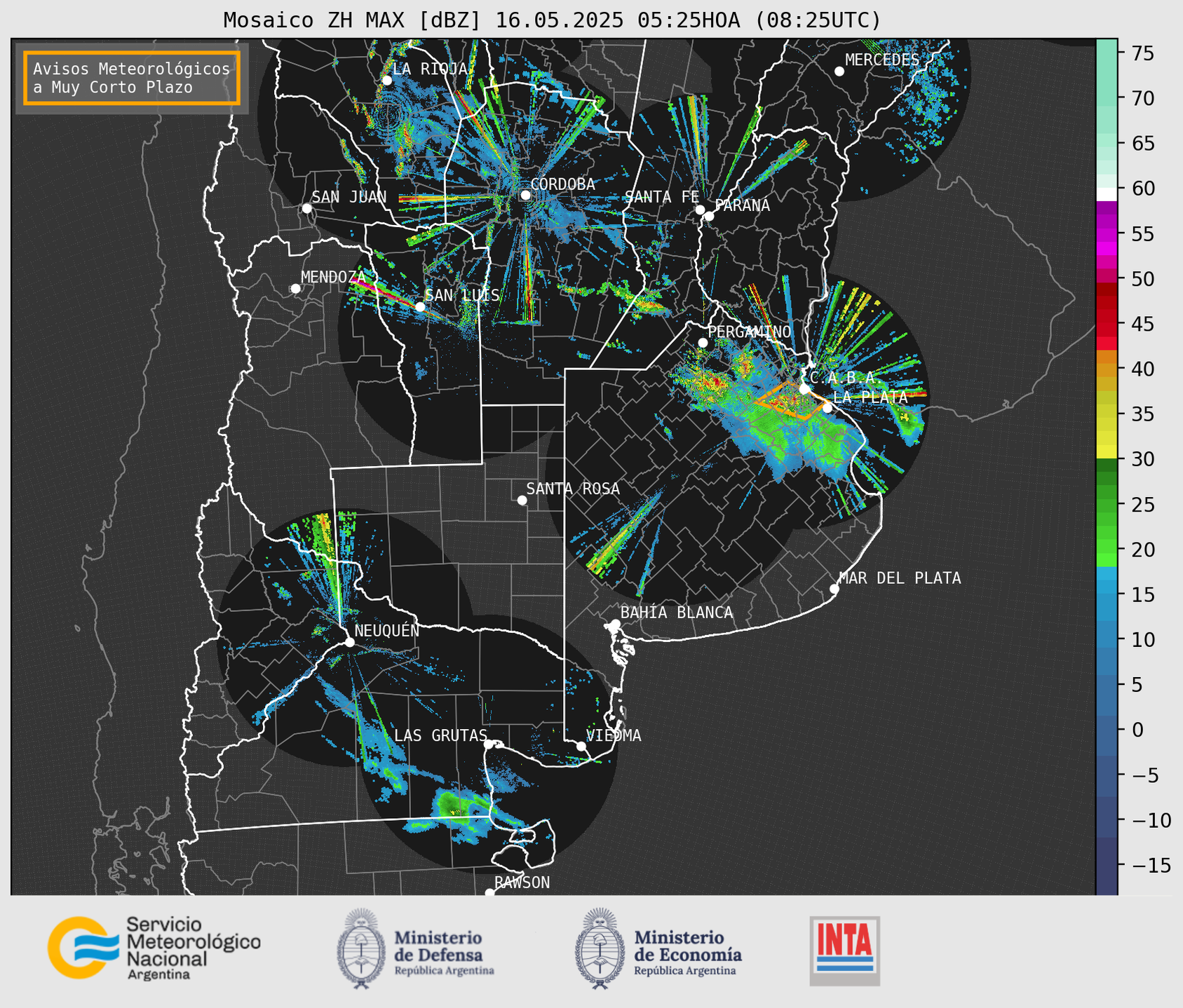
Task: Click the SAN LUIS city marker dot
Action: click(x=420, y=307)
